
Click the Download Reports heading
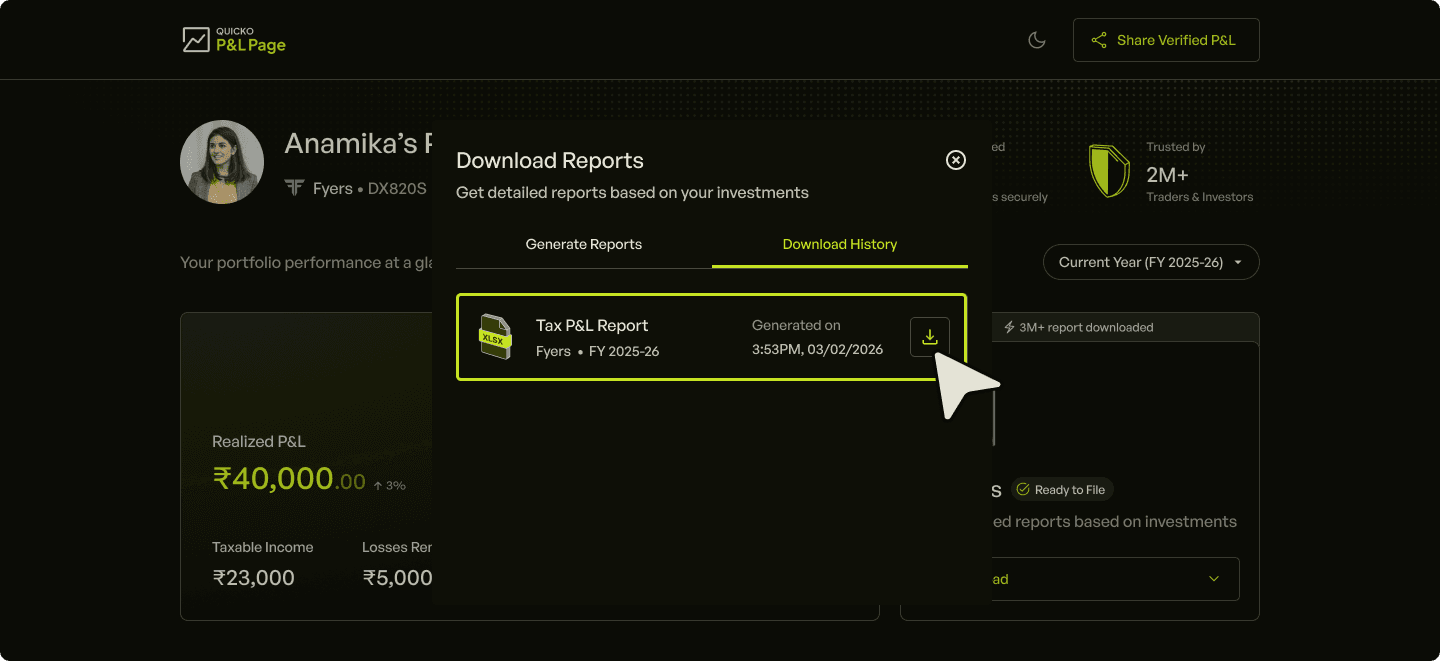pos(550,160)
